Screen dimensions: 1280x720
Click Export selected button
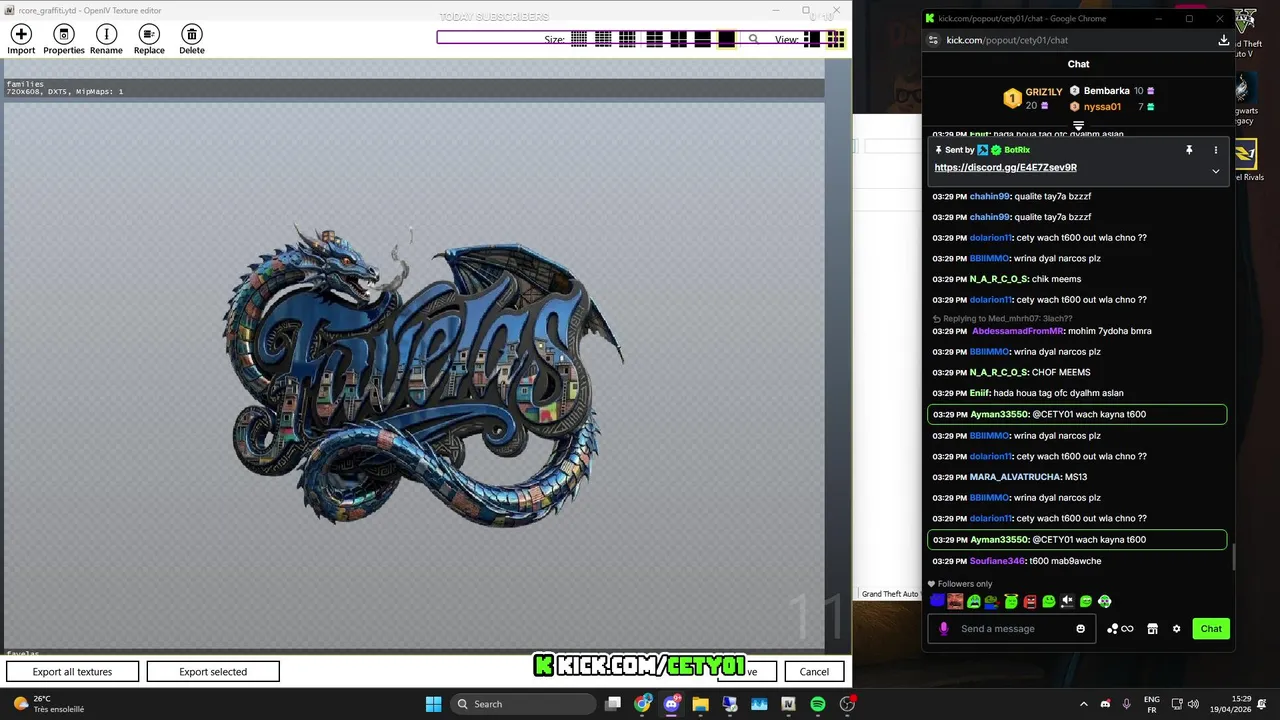[213, 672]
